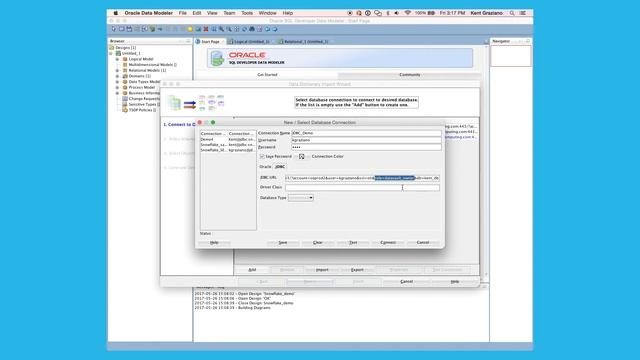The height and width of the screenshot is (360, 640).
Task: Click inside the Driver Class field
Action: pos(362,187)
